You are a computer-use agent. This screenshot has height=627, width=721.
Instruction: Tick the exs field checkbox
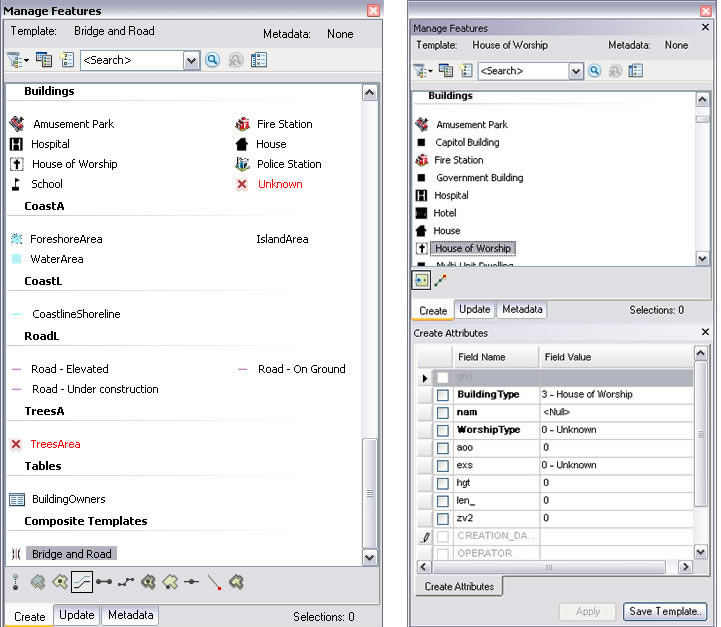[x=443, y=466]
